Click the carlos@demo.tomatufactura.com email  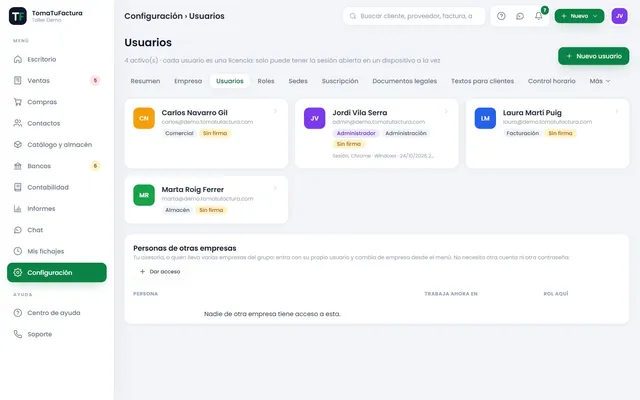(x=207, y=122)
